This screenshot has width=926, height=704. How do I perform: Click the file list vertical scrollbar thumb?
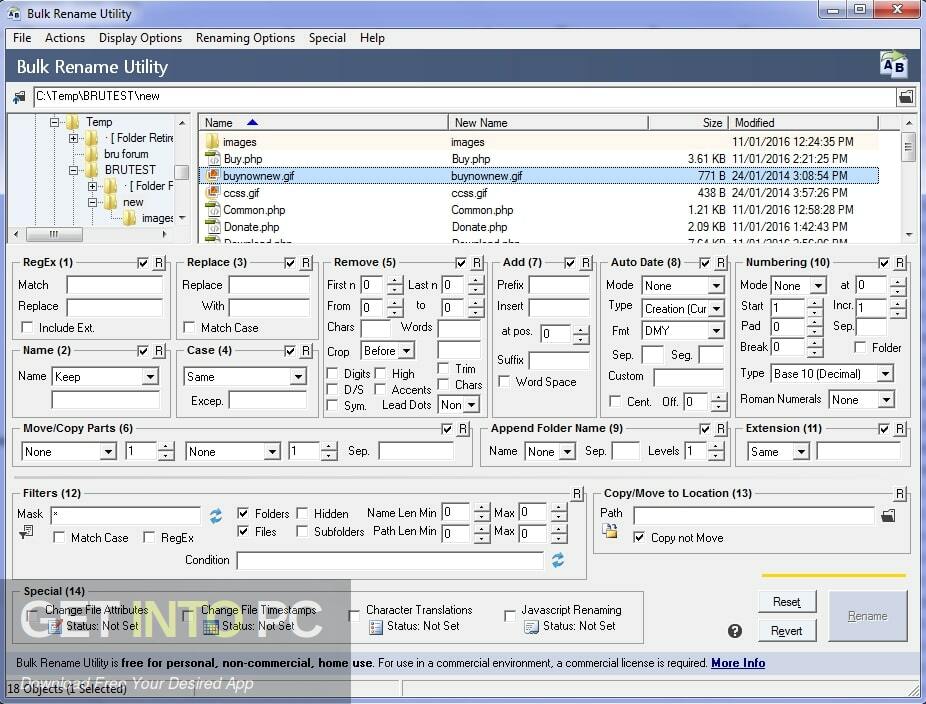(x=908, y=146)
